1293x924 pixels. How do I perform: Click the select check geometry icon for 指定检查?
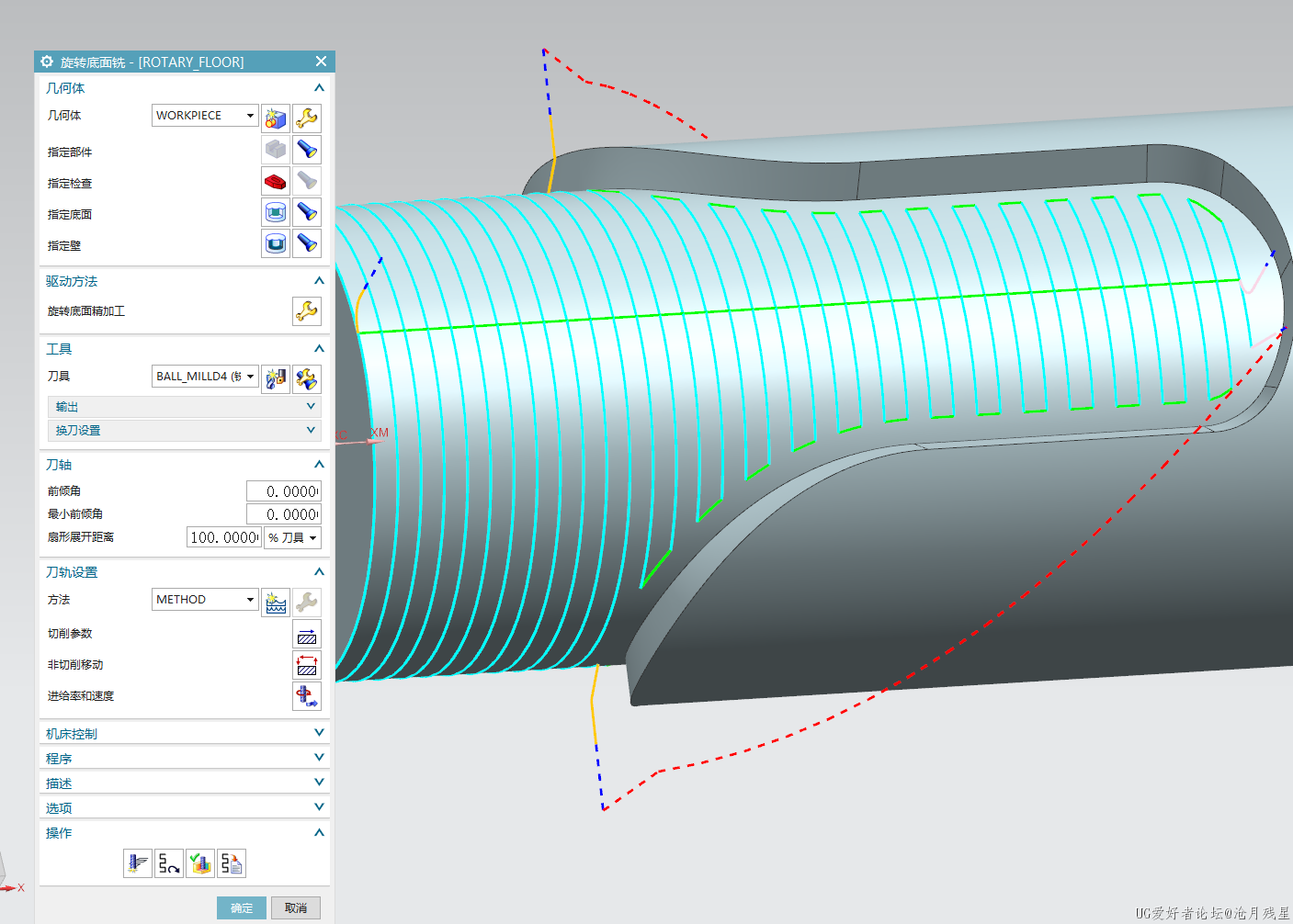point(276,181)
